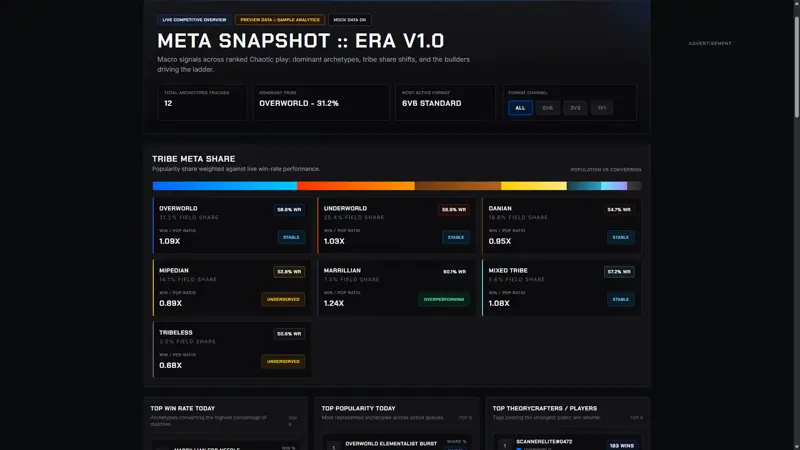Click the 50.6% WR badge on Tribeless
The height and width of the screenshot is (450, 800).
289,334
